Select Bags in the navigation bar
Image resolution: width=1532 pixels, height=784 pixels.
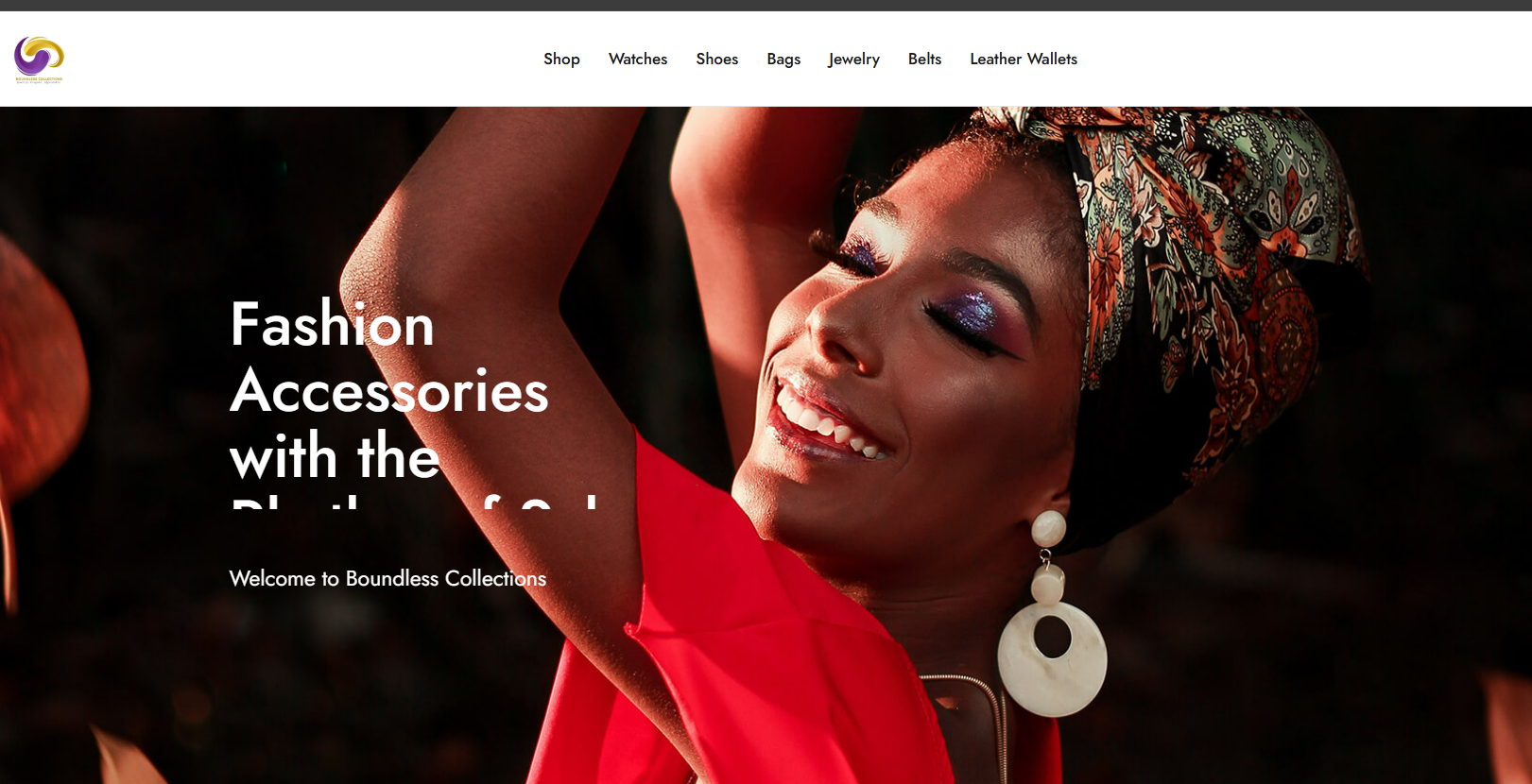pyautogui.click(x=783, y=59)
